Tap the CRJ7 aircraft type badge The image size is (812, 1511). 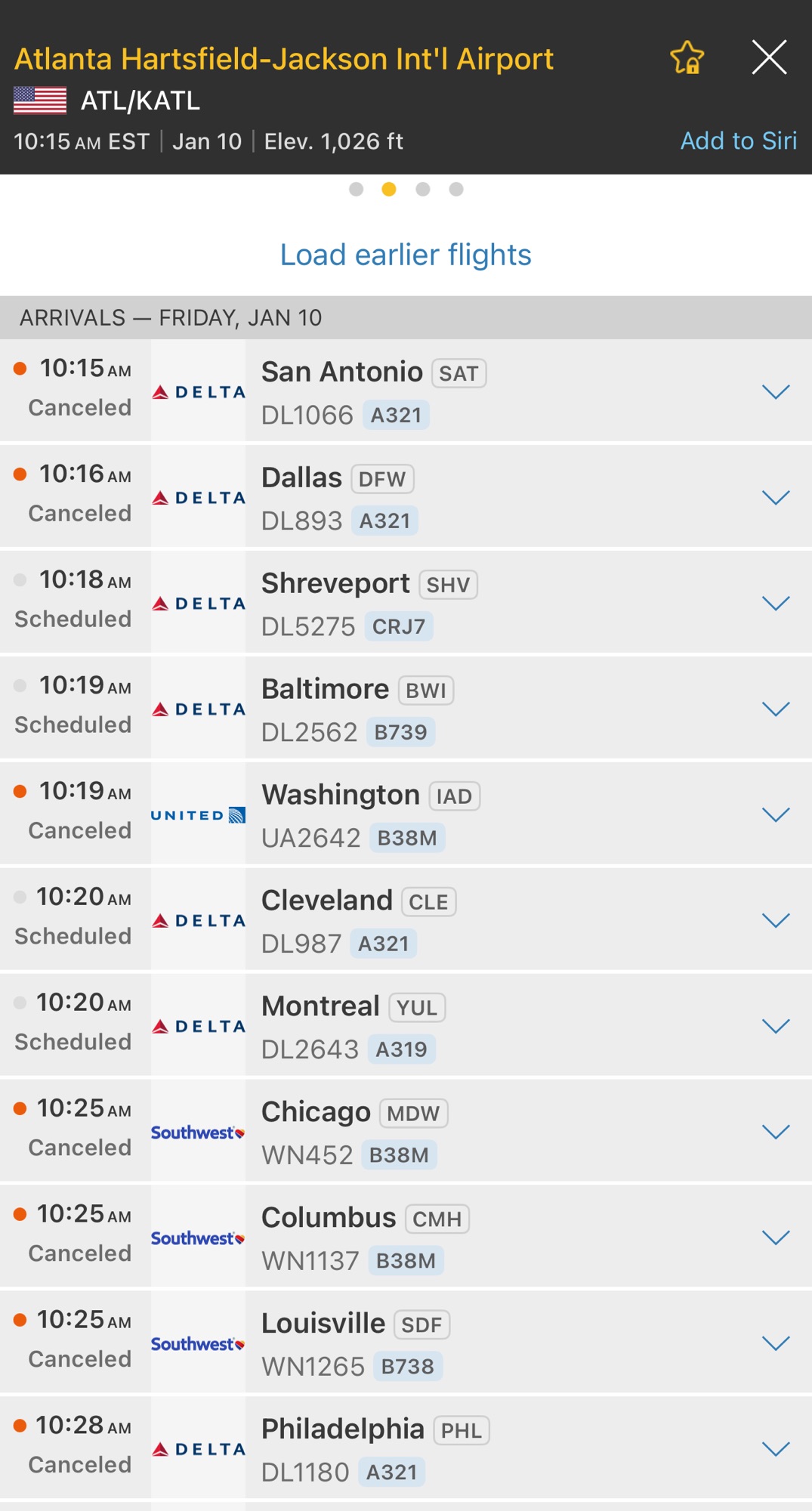399,626
